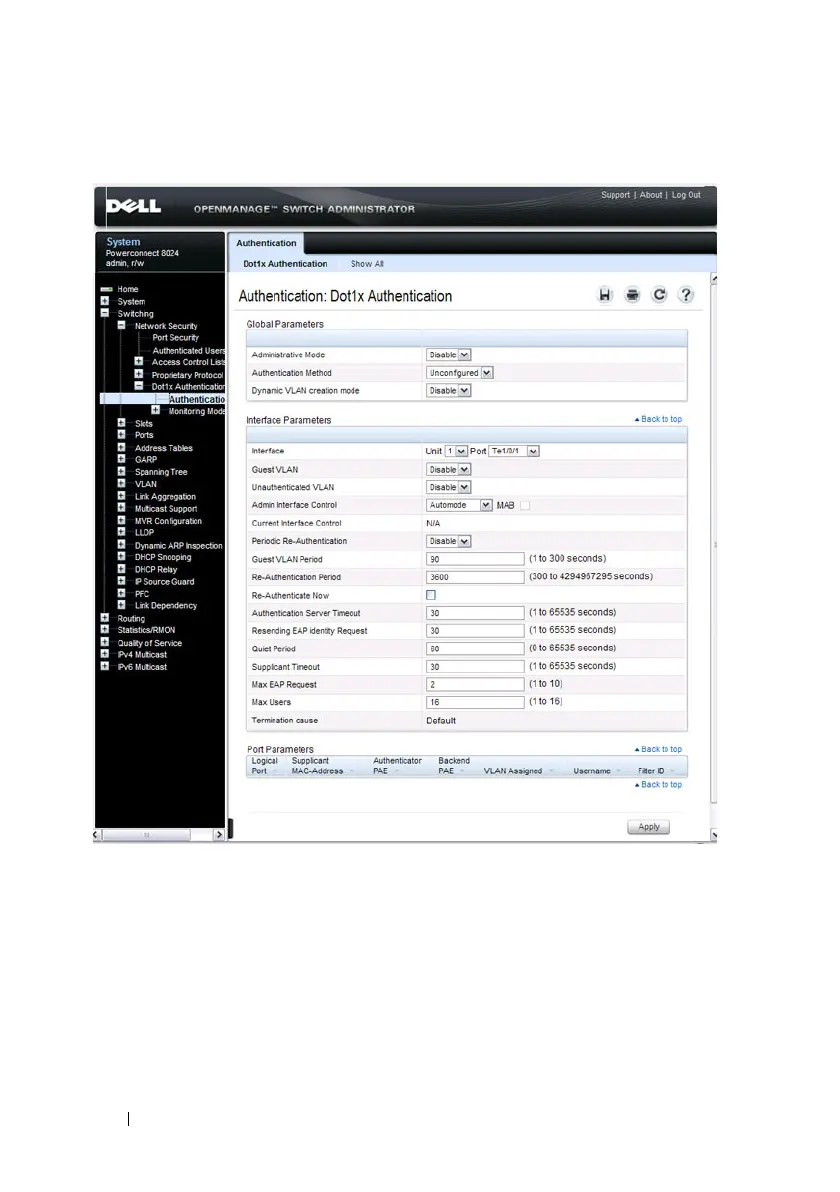Sort by the Username column header
The height and width of the screenshot is (1192, 840).
point(592,771)
